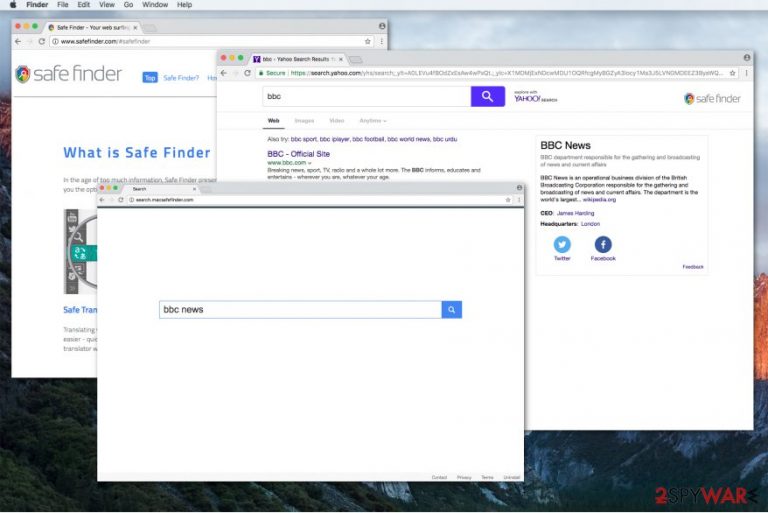This screenshot has height=513, width=768.
Task: Click Feedback link in BBC News card
Action: [693, 267]
